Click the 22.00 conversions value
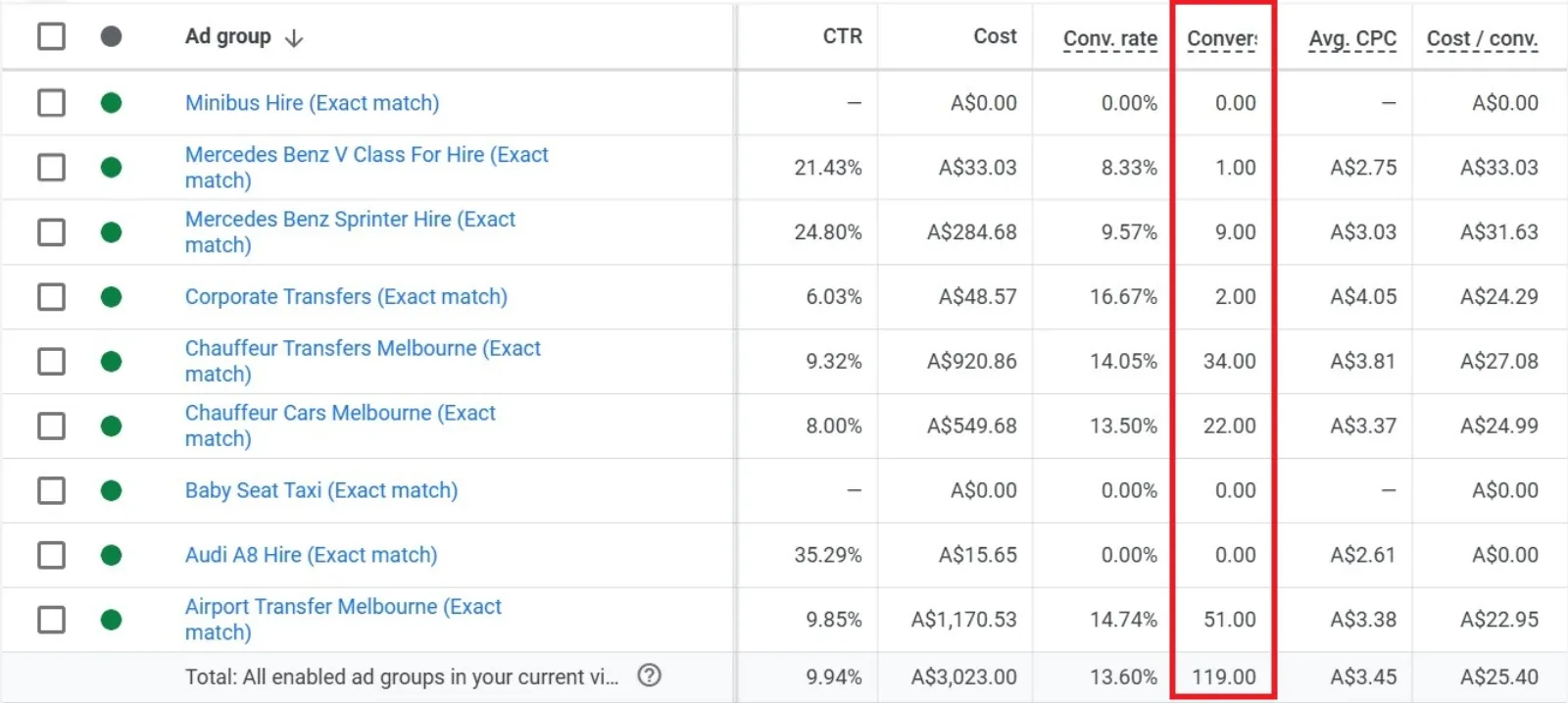This screenshot has height=703, width=1568. [1230, 427]
